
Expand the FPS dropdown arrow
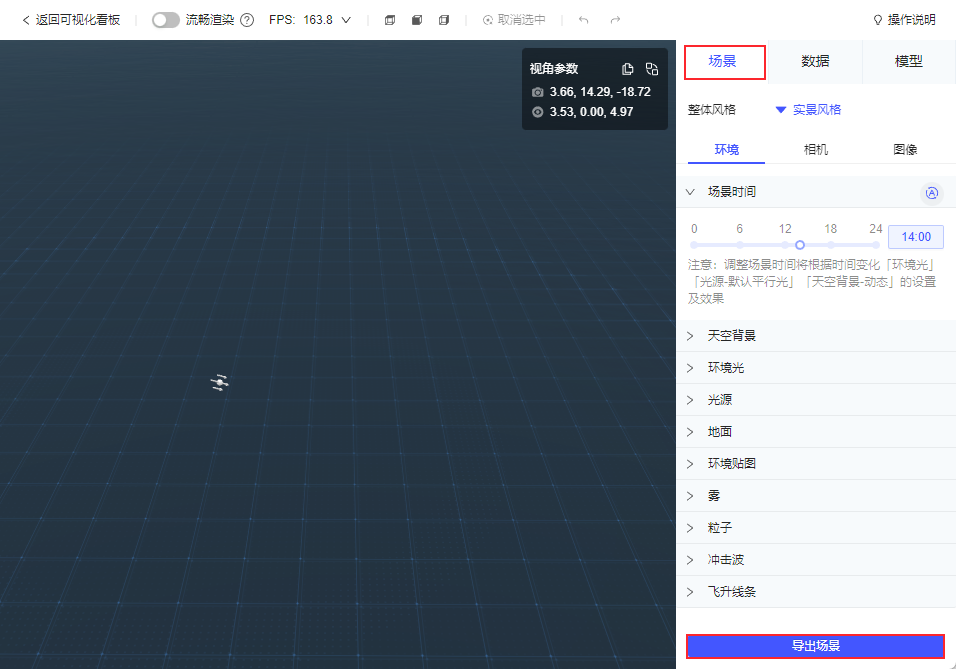click(x=346, y=20)
